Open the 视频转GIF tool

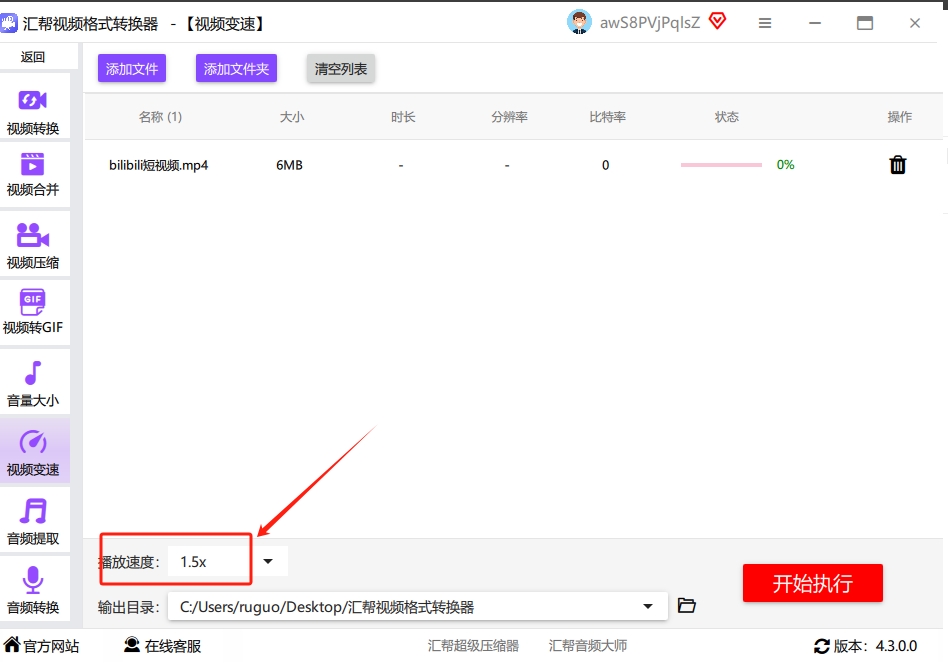(x=33, y=312)
